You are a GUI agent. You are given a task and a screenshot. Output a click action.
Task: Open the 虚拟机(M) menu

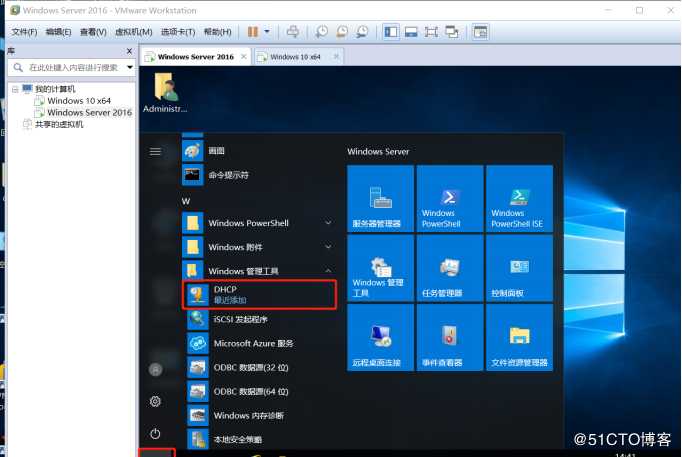[134, 32]
